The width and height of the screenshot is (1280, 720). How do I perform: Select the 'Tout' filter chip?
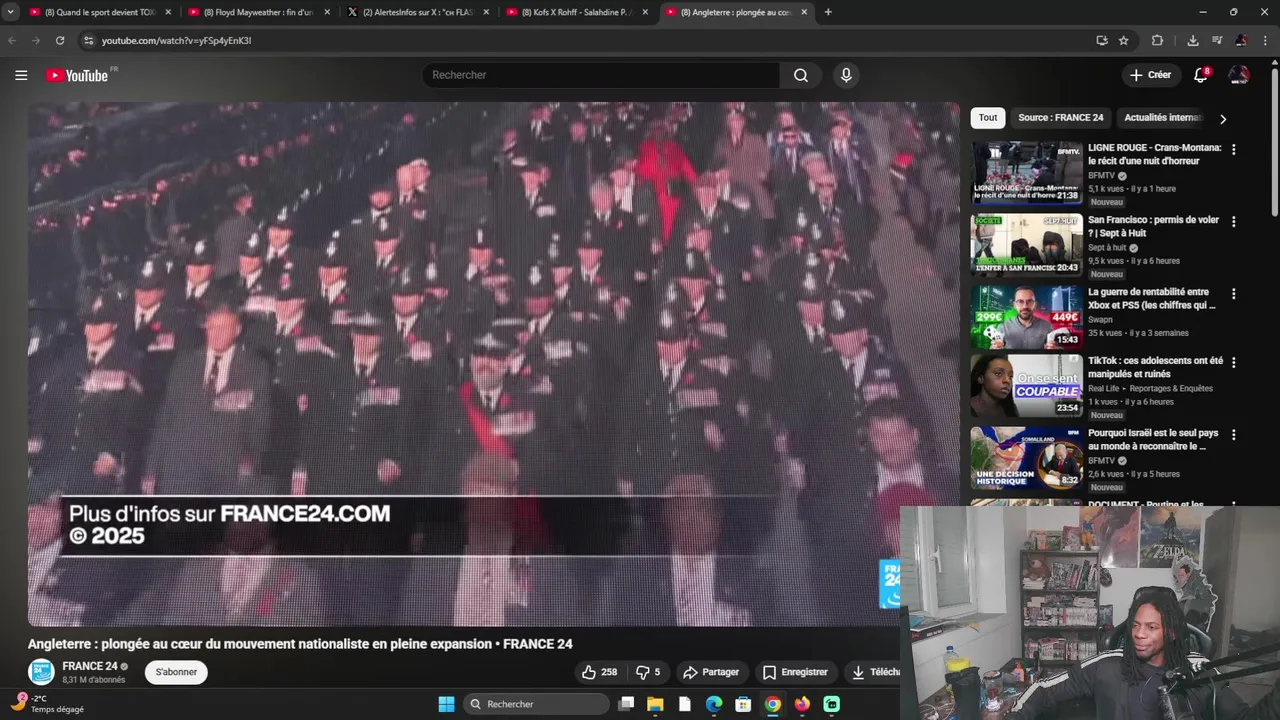click(x=988, y=118)
